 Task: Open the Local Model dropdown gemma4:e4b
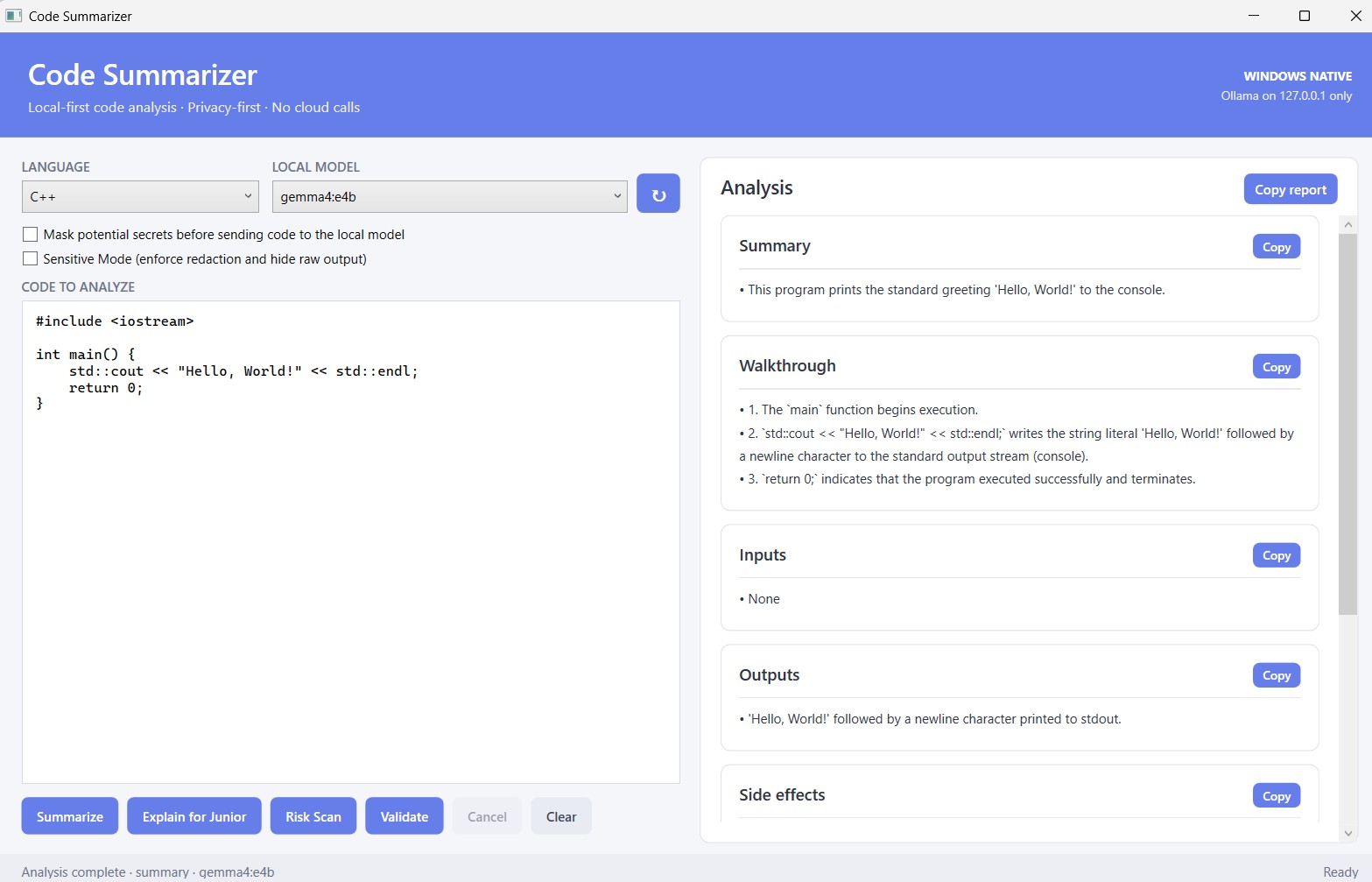point(449,196)
